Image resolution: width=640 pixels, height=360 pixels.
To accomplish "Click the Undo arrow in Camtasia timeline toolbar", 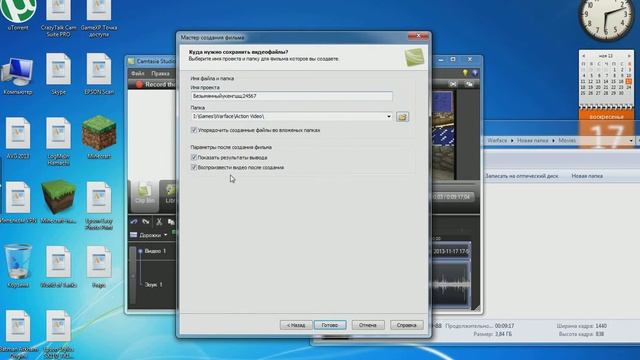I will 134,222.
